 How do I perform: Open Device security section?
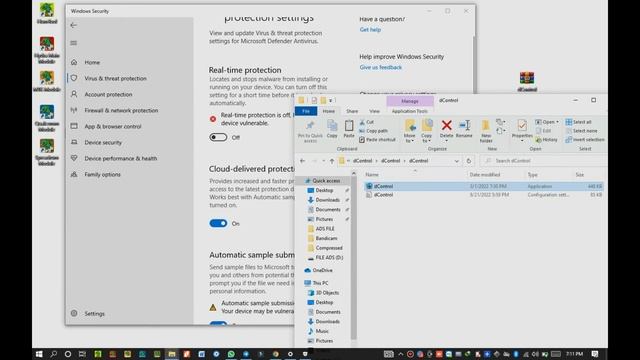[103, 142]
